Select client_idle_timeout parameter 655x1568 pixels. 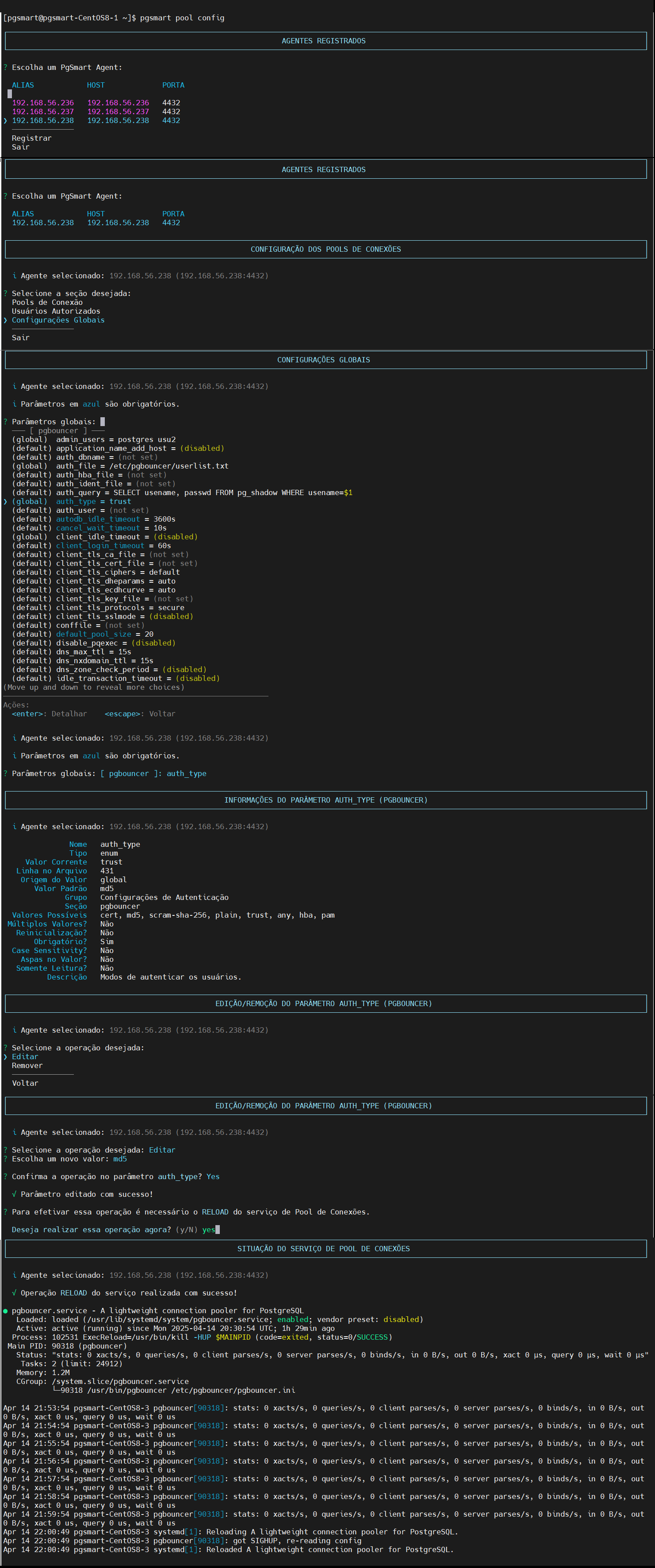pos(105,537)
